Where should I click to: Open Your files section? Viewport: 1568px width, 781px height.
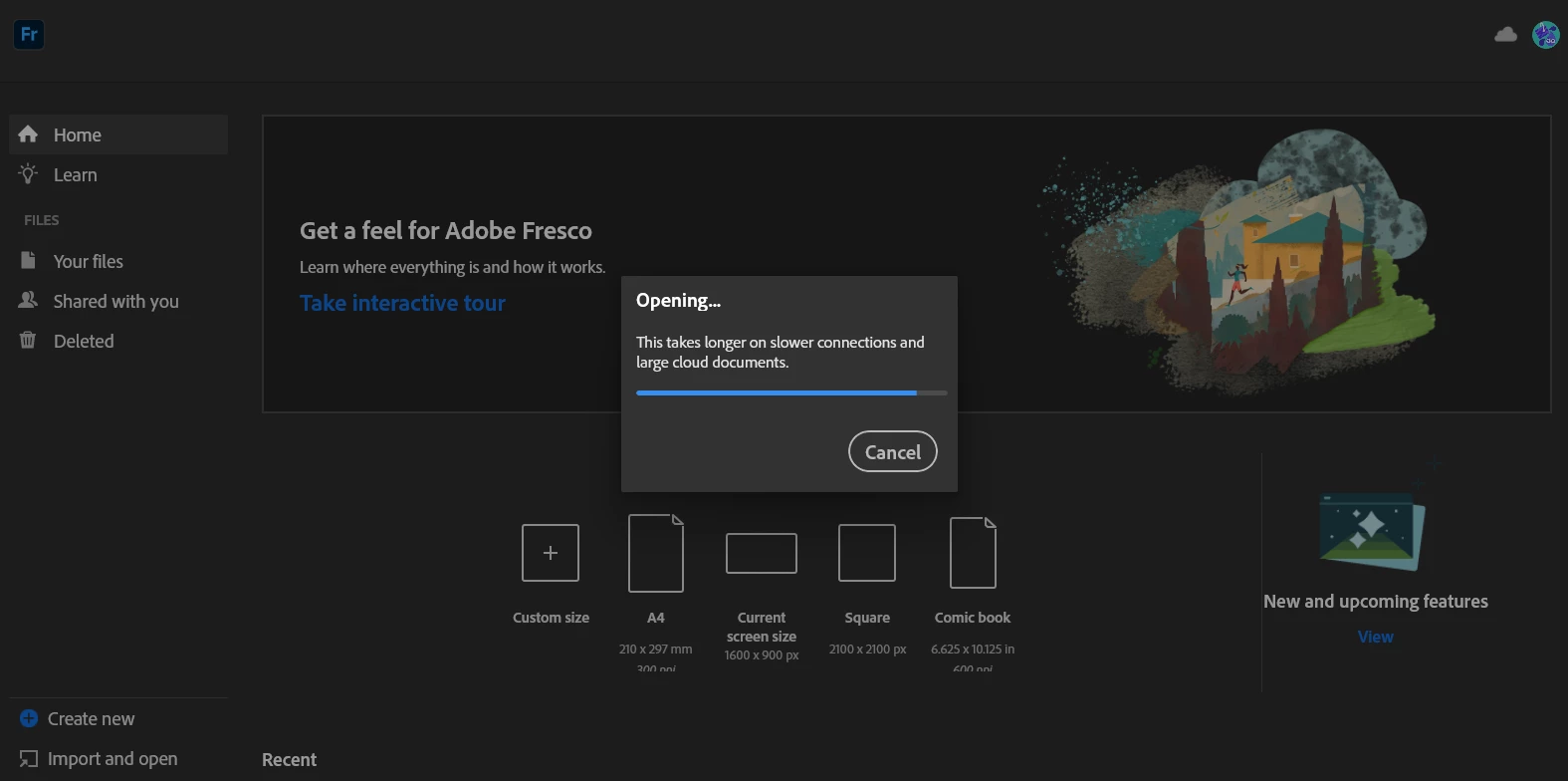pos(118,261)
